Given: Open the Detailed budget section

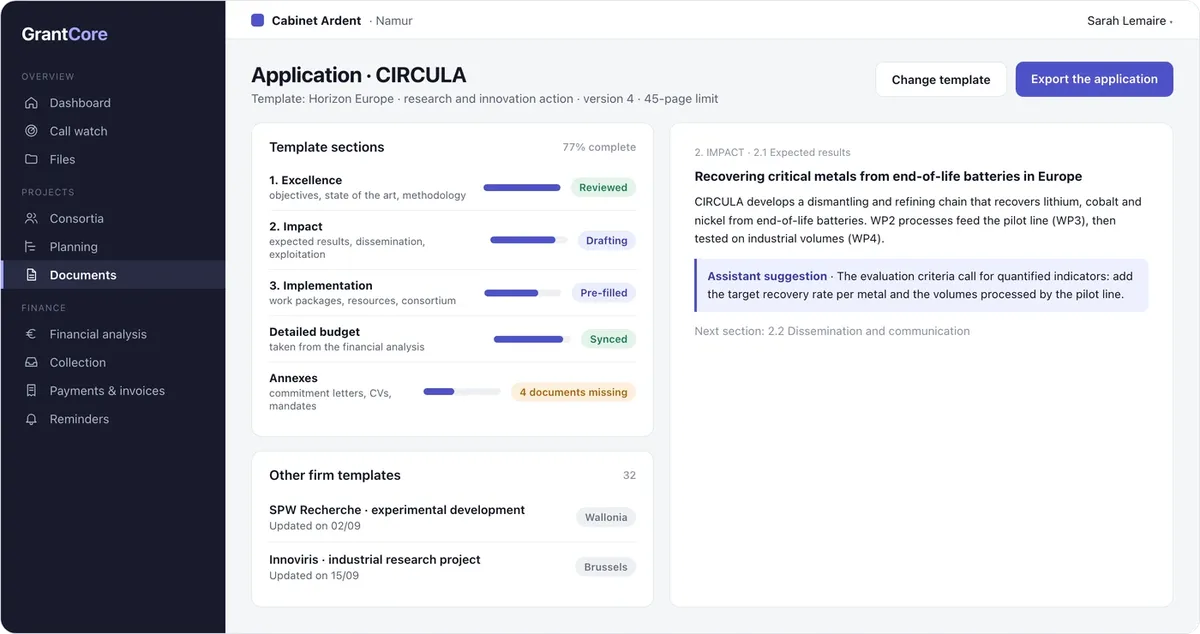Looking at the screenshot, I should [x=452, y=339].
